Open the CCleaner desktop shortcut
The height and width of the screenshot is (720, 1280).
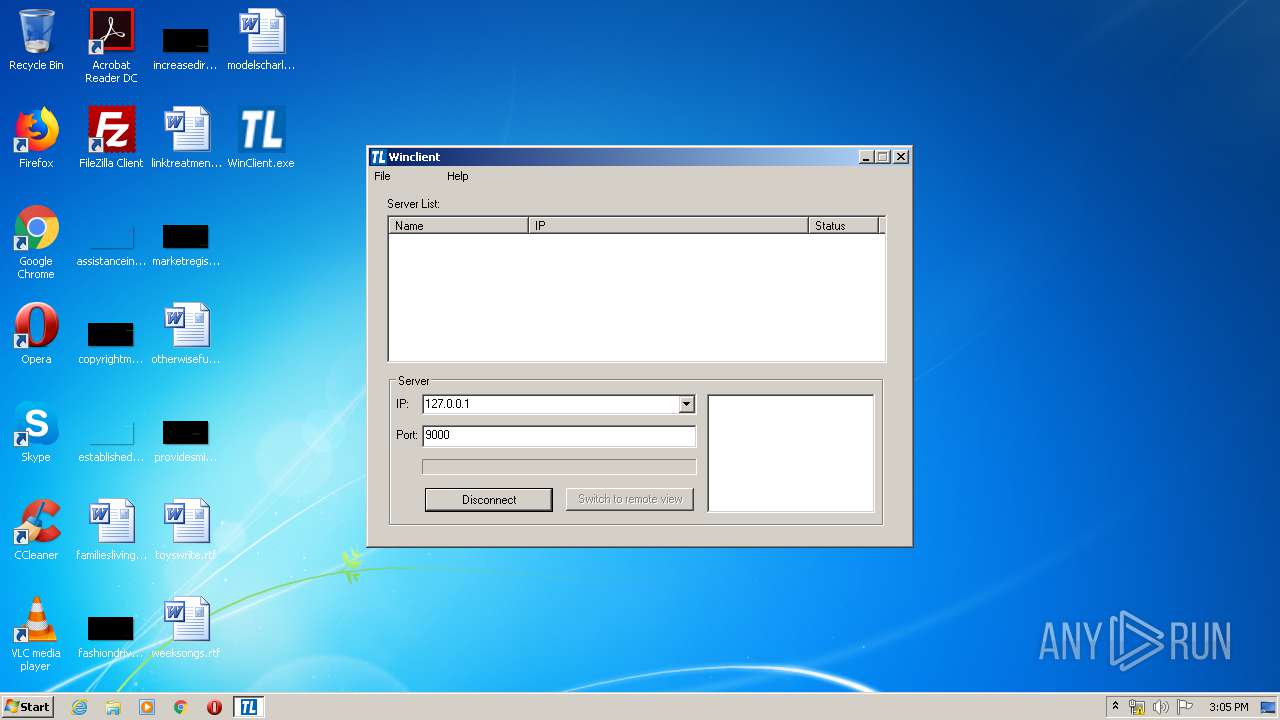[x=36, y=530]
